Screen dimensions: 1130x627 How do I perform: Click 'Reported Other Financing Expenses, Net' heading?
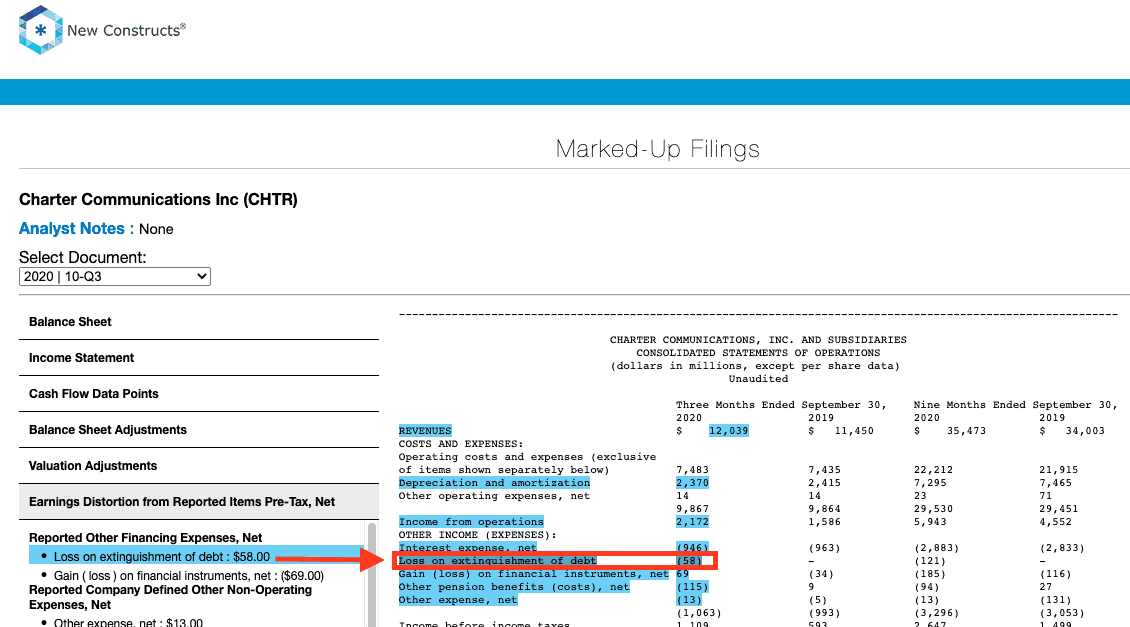pyautogui.click(x=146, y=538)
